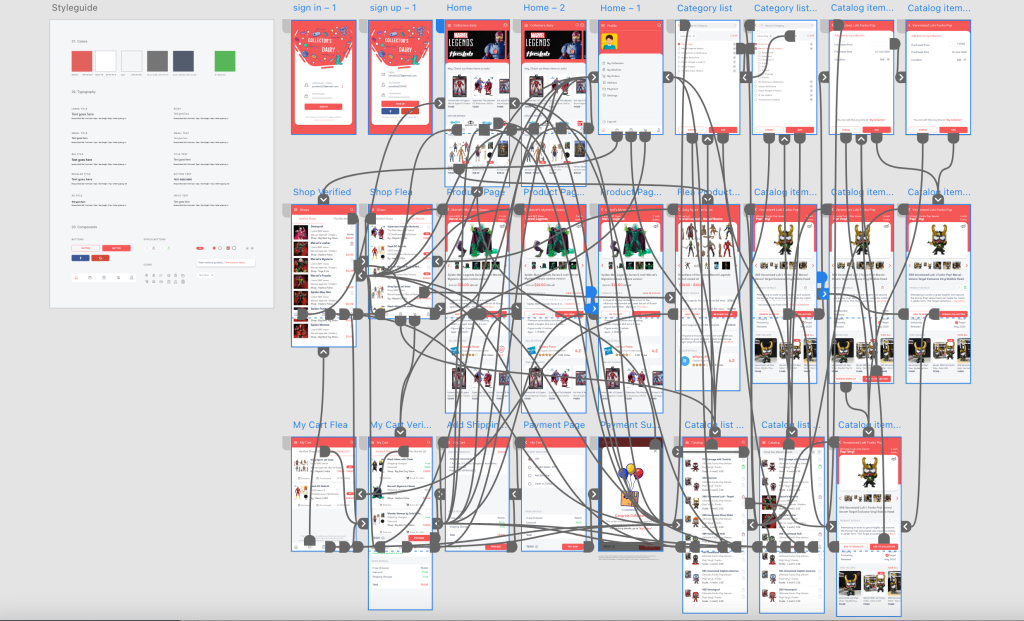The image size is (1024, 621).
Task: Pick the red color swatch in Styleguide
Action: (x=81, y=61)
